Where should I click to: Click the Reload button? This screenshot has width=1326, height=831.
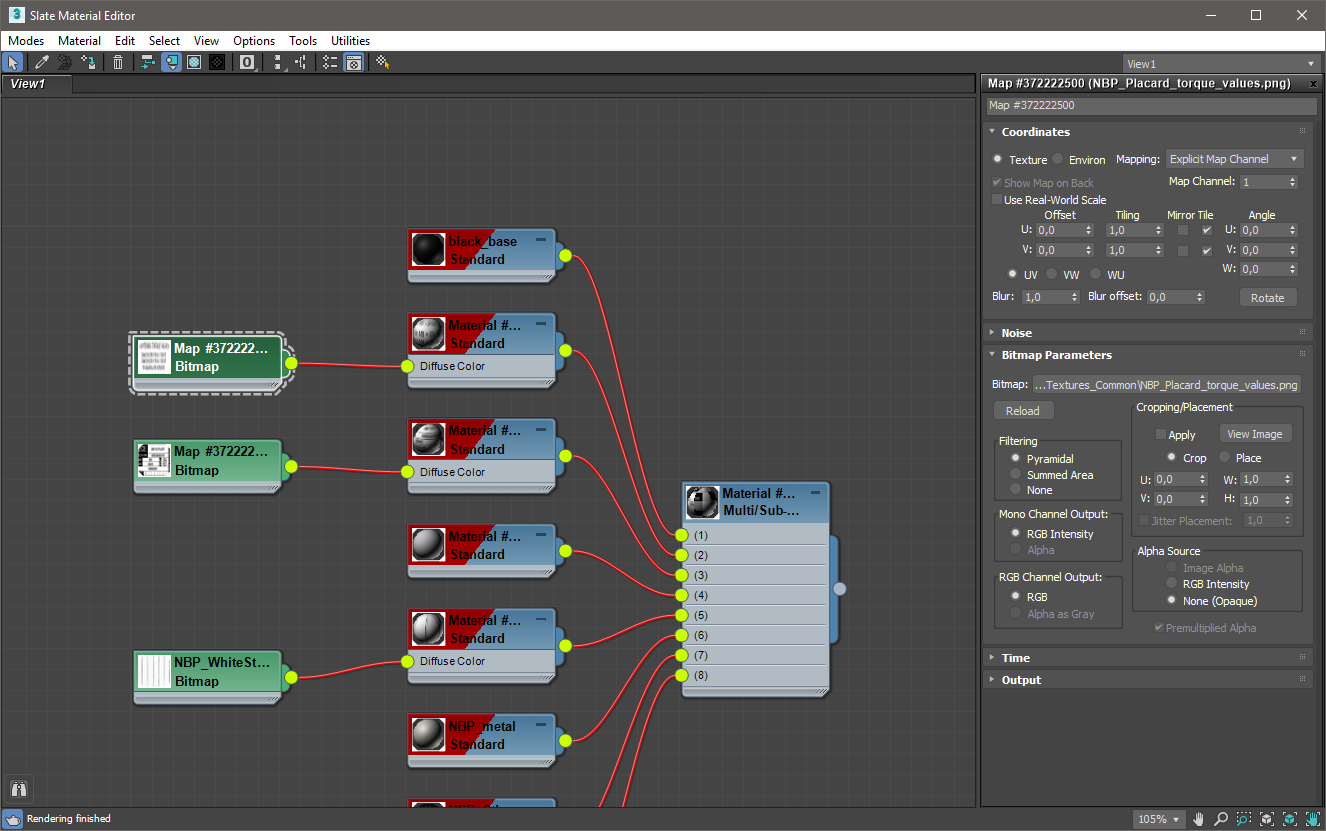click(x=1023, y=411)
